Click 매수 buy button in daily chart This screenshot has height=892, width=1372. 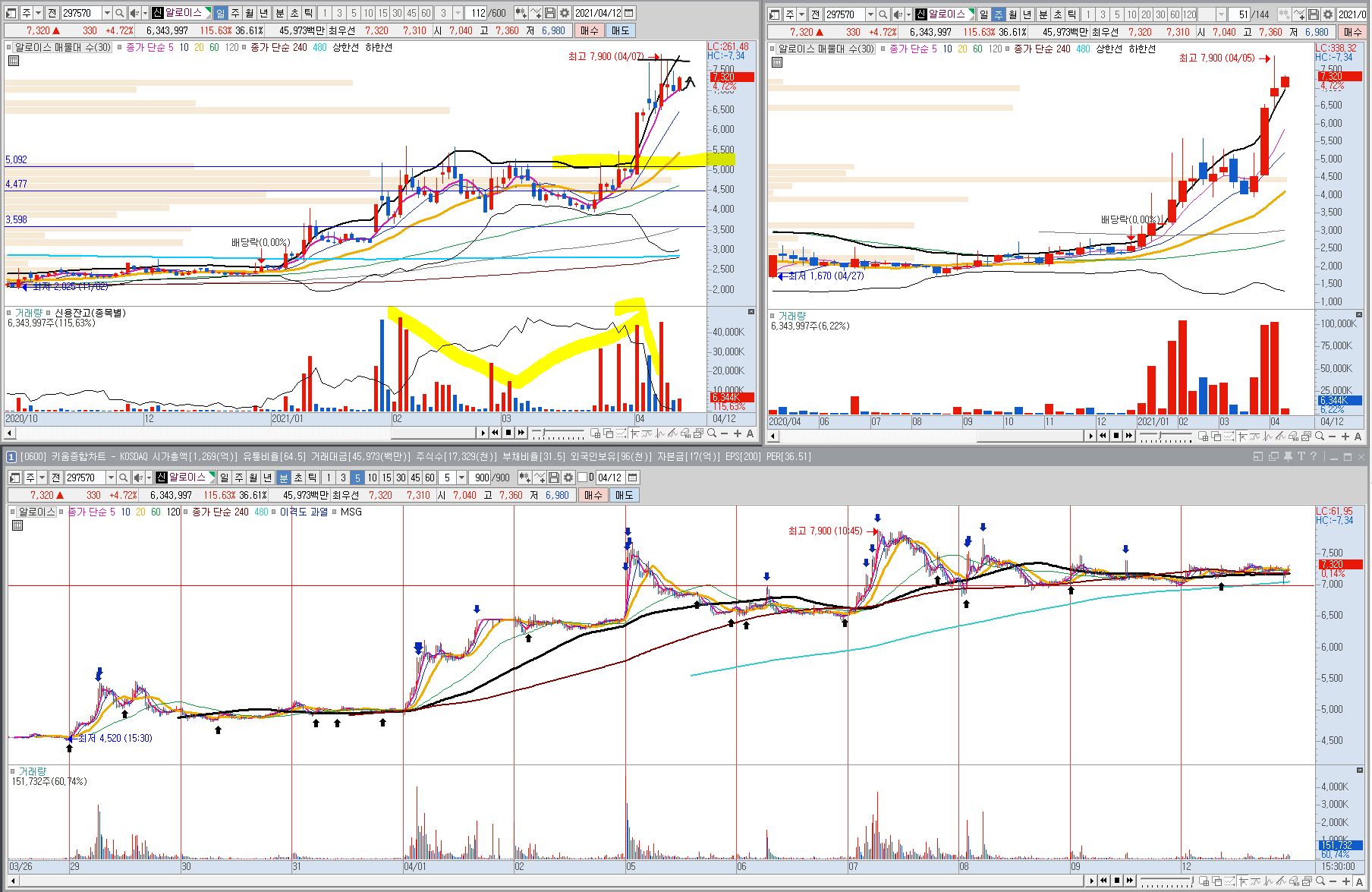pyautogui.click(x=590, y=30)
